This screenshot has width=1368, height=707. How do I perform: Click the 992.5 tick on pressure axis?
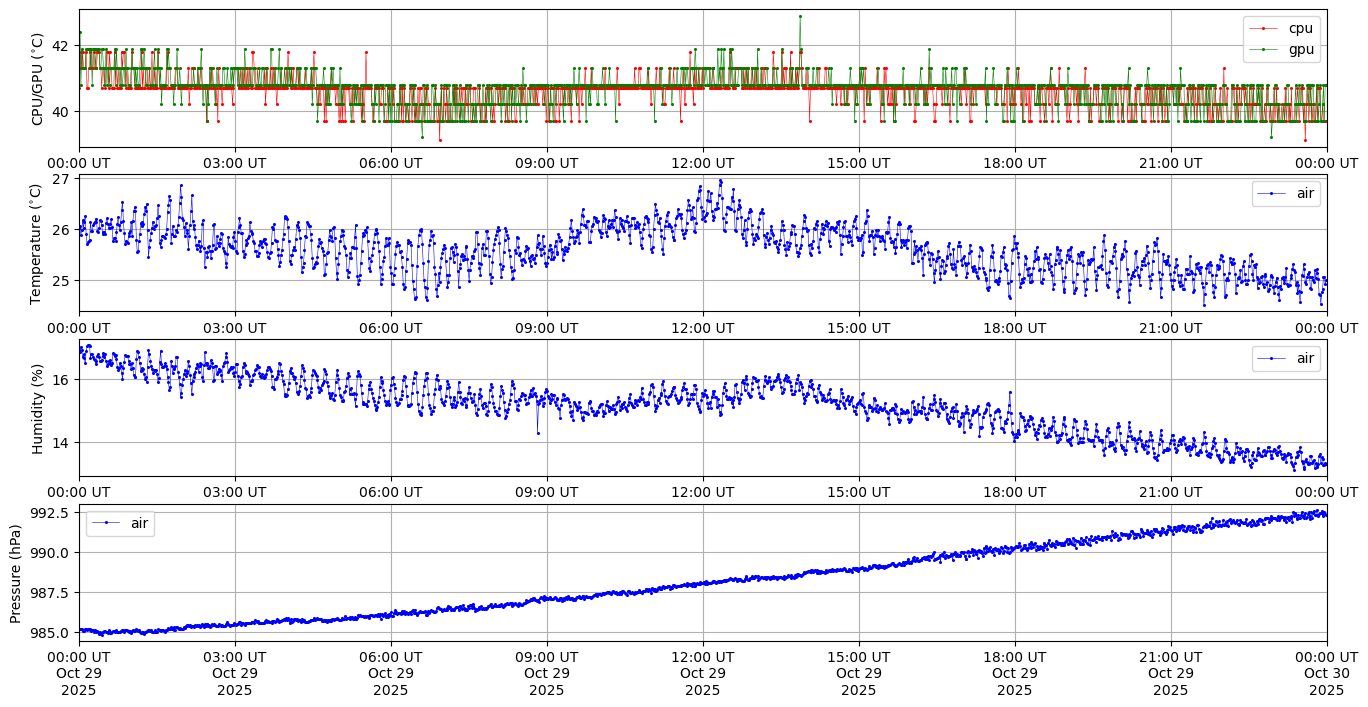[x=51, y=512]
